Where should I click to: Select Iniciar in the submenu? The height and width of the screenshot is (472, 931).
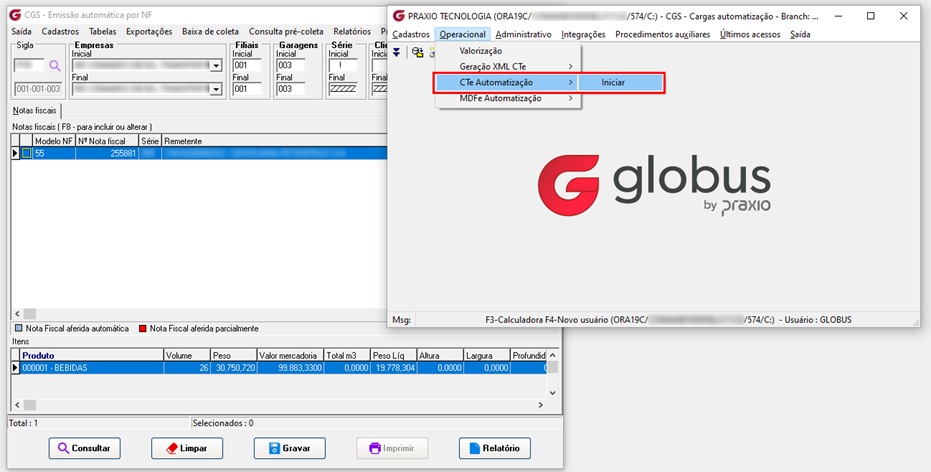[x=620, y=83]
